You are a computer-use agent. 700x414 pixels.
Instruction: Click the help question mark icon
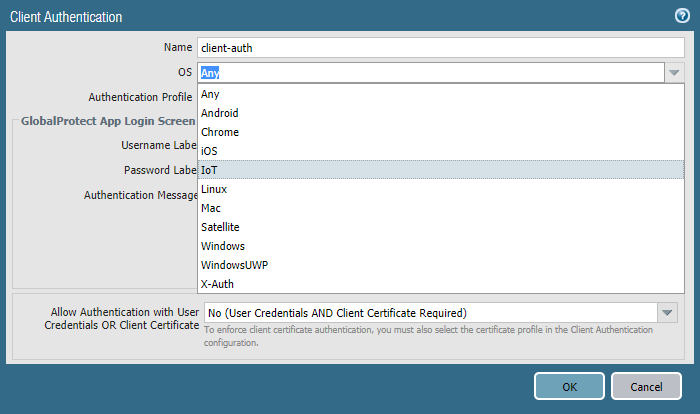coord(682,16)
